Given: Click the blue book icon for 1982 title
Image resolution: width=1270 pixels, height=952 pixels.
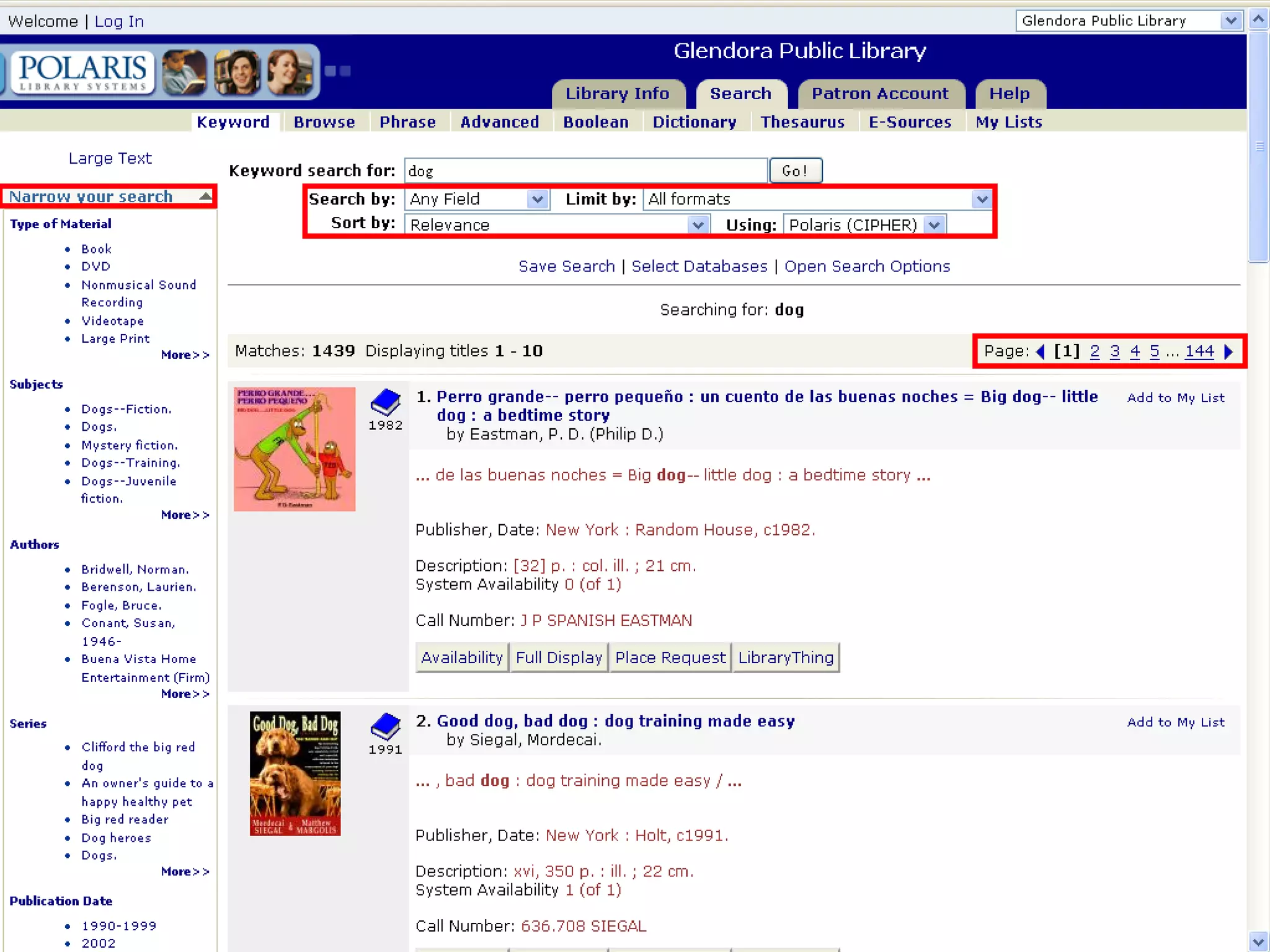Looking at the screenshot, I should click(385, 402).
